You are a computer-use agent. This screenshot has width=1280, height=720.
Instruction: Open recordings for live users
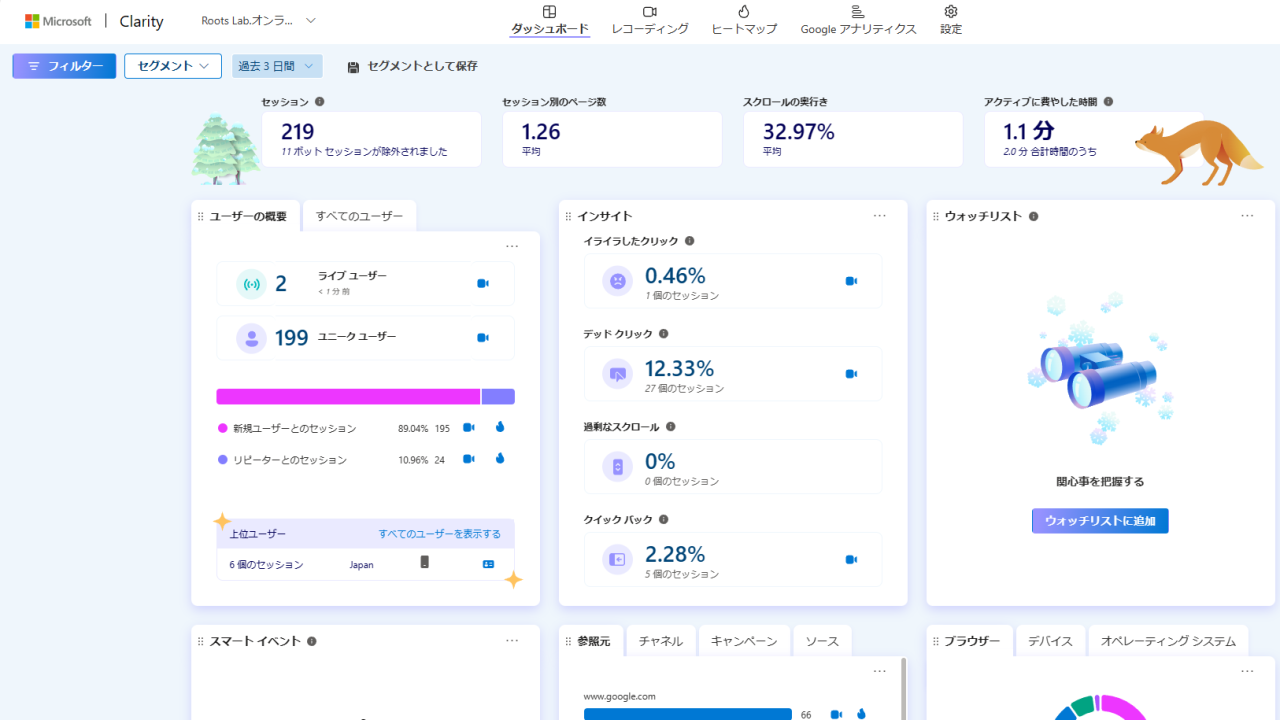[483, 284]
